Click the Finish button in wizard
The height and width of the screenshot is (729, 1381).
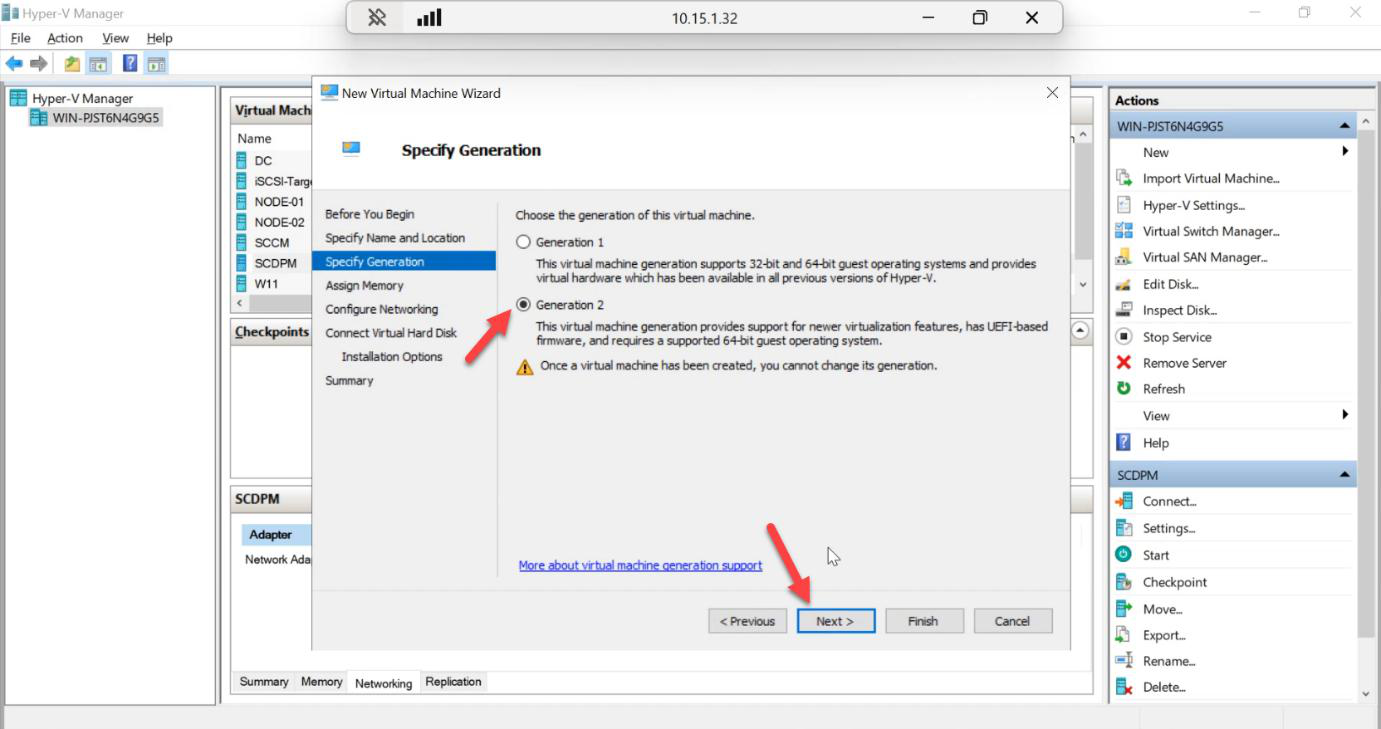point(924,621)
